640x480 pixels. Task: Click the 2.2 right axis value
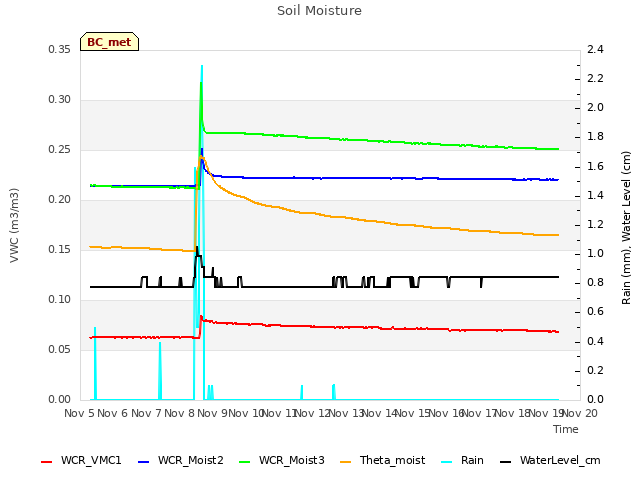pos(595,78)
